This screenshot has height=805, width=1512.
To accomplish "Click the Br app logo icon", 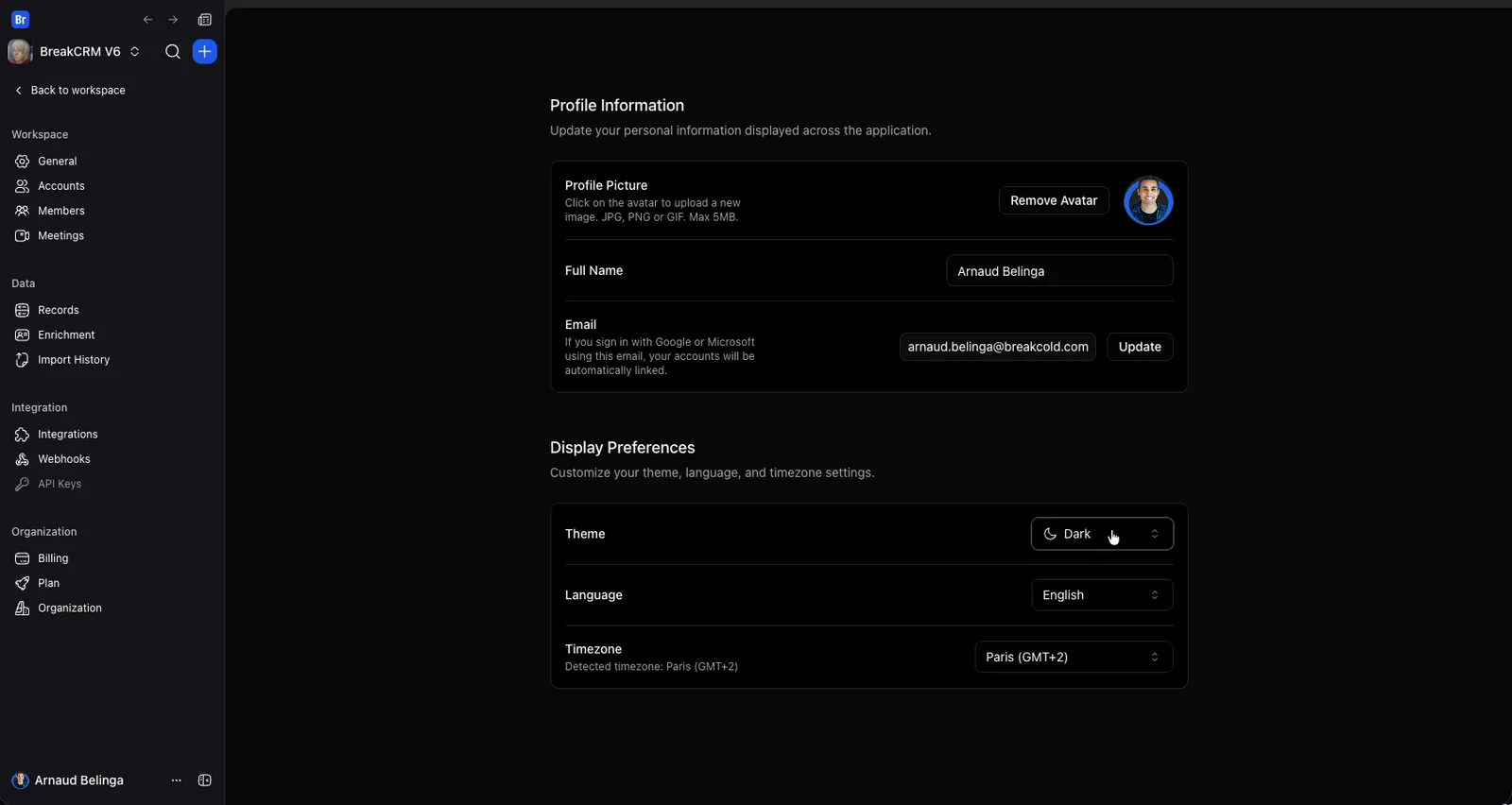I will pyautogui.click(x=20, y=19).
